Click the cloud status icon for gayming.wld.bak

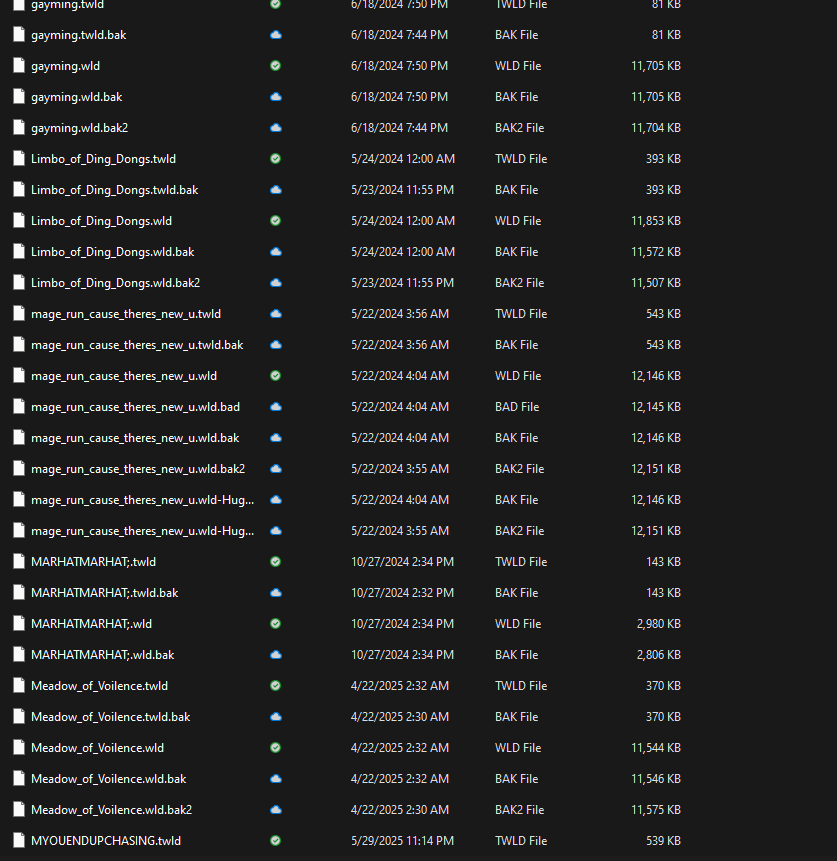click(276, 97)
